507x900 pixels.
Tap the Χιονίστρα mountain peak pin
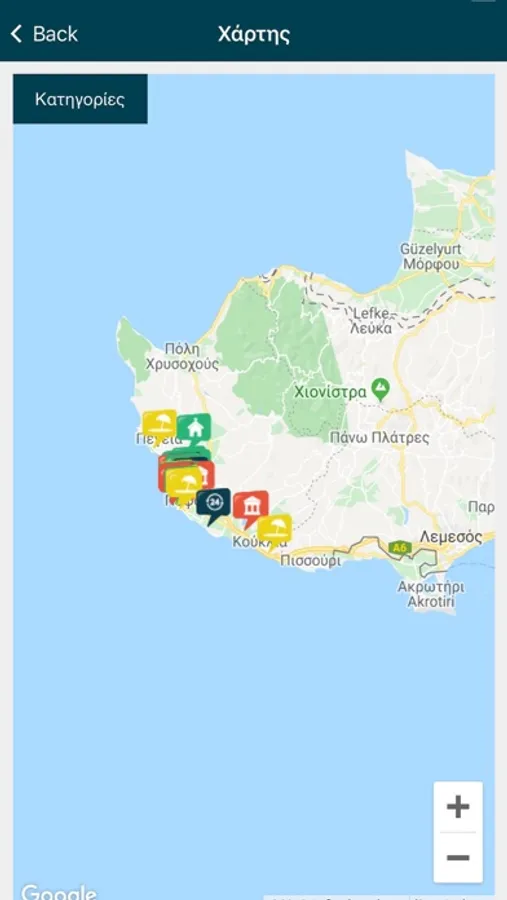coord(380,390)
